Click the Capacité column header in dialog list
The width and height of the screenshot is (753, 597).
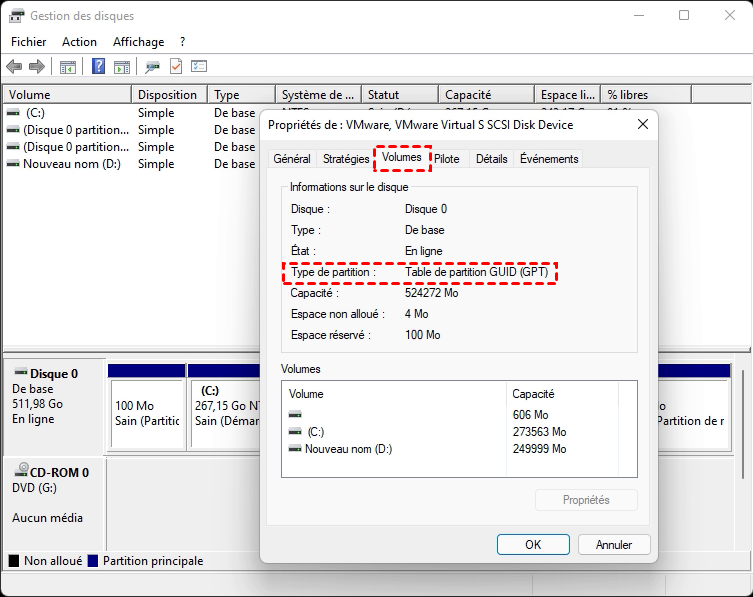(562, 394)
